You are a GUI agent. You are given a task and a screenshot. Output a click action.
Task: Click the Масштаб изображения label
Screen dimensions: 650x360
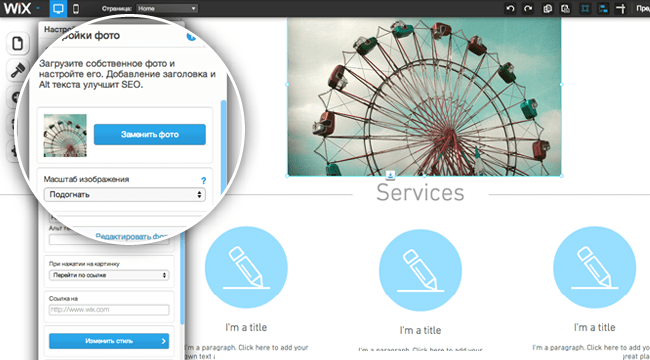tap(86, 180)
